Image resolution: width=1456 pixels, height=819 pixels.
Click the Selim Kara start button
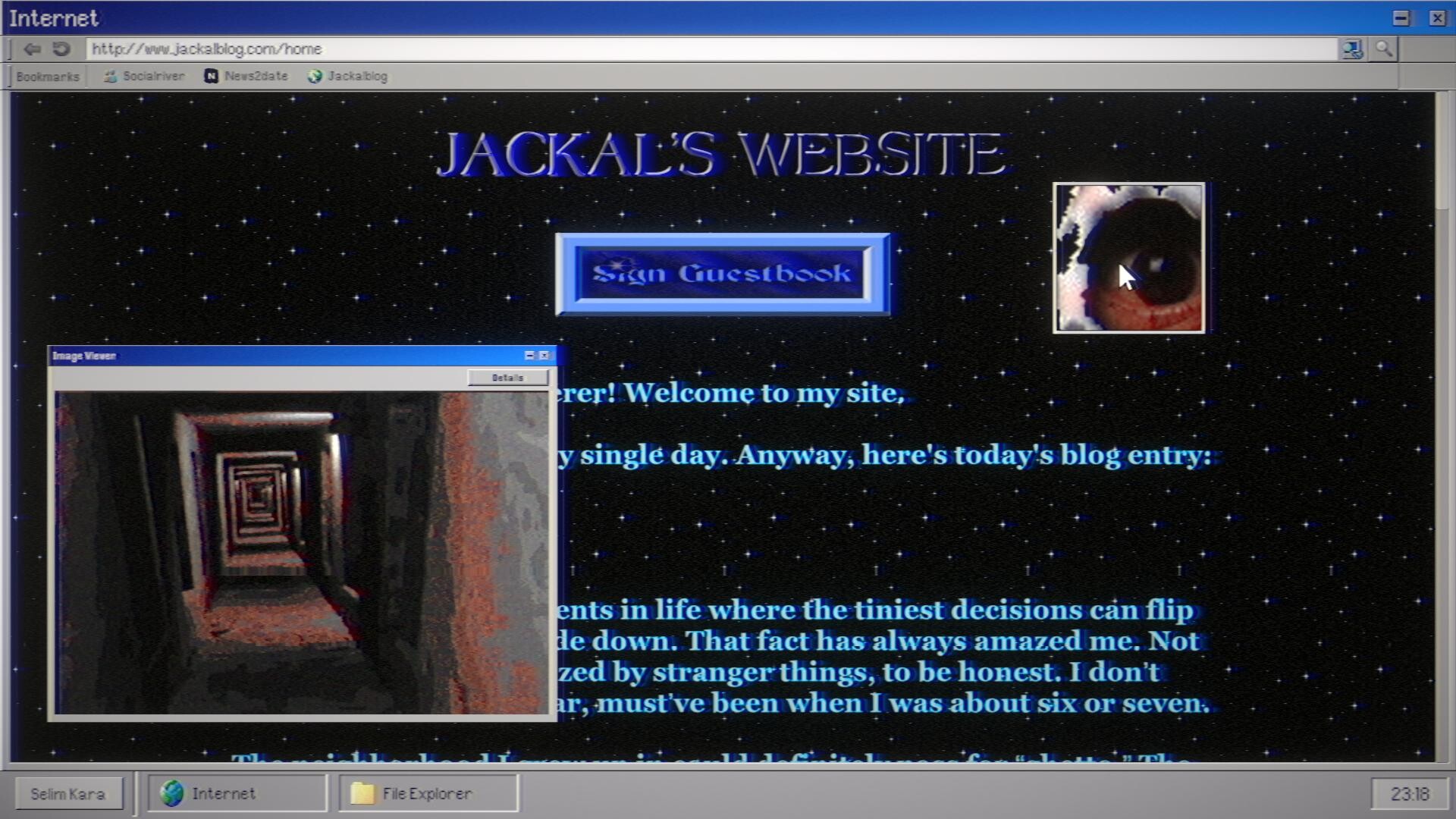coord(68,793)
